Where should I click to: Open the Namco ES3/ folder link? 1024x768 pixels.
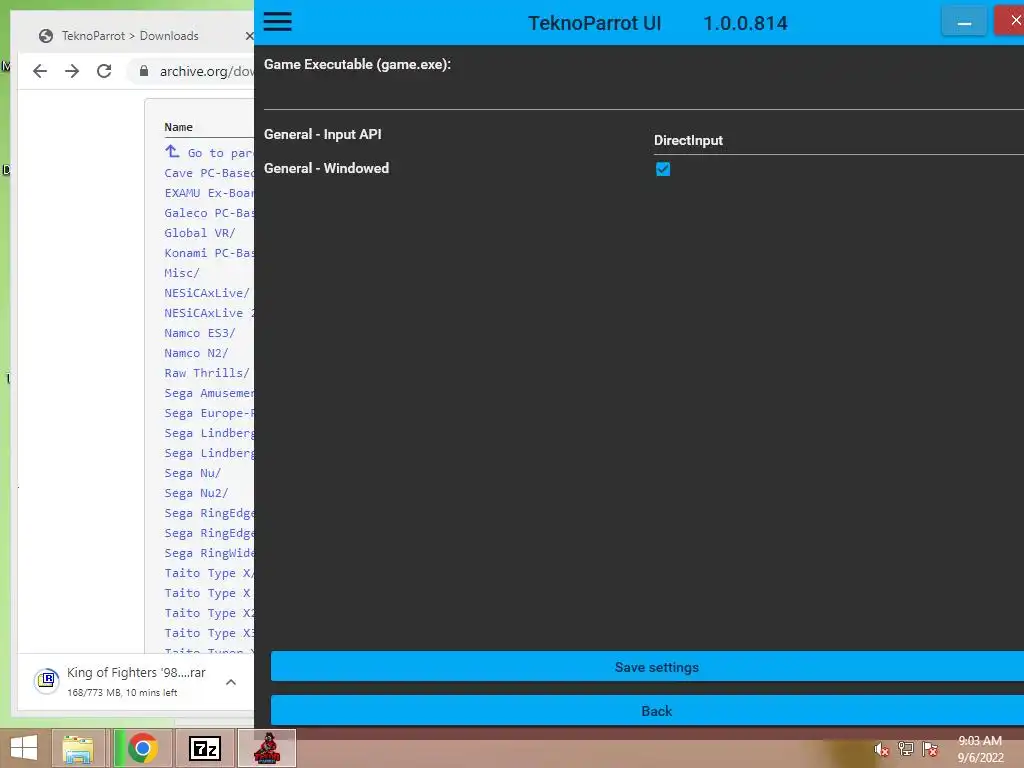(x=200, y=333)
